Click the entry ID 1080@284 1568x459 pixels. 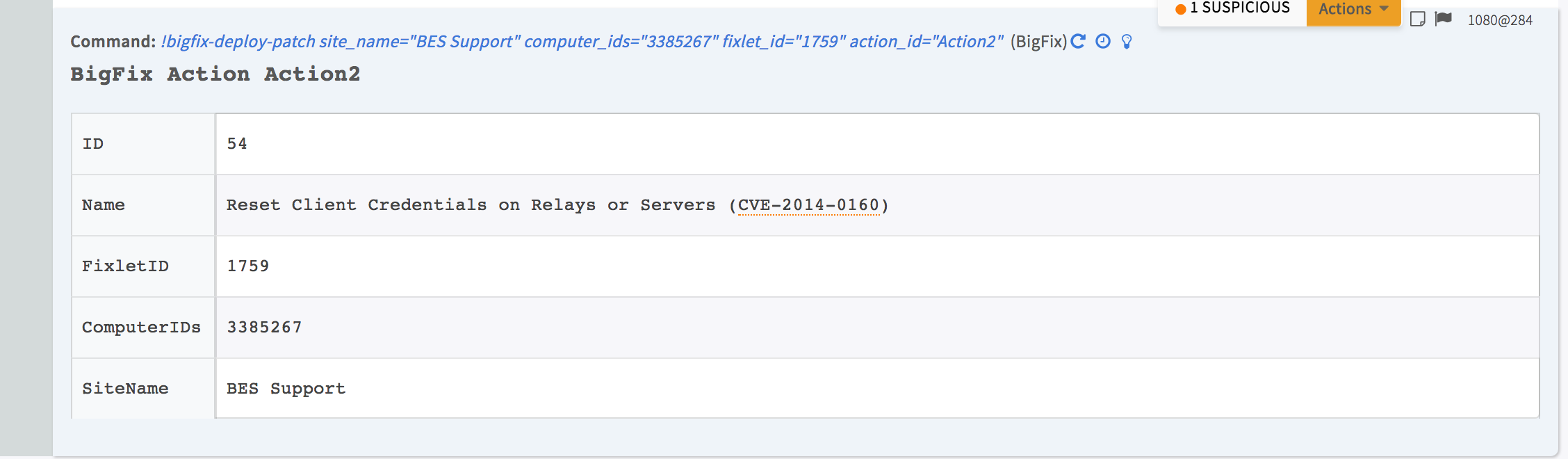[x=1500, y=20]
